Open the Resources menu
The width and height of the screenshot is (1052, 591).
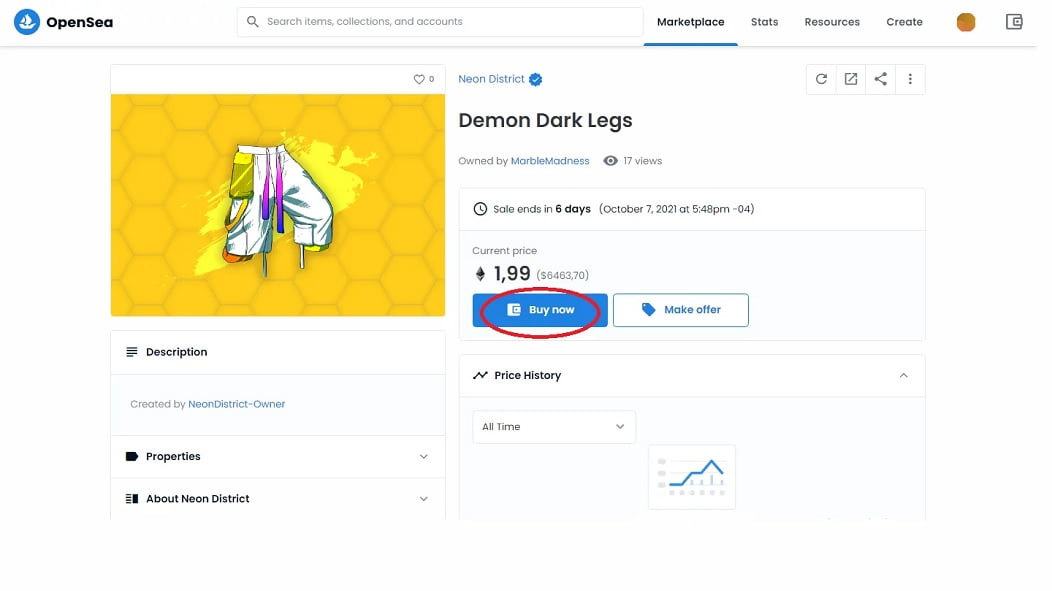(x=832, y=22)
